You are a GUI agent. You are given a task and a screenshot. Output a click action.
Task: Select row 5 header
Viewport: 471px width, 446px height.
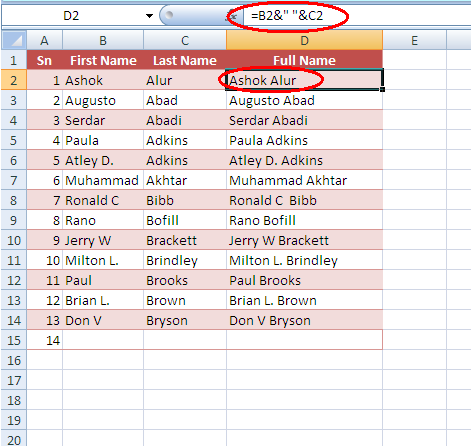click(x=14, y=140)
